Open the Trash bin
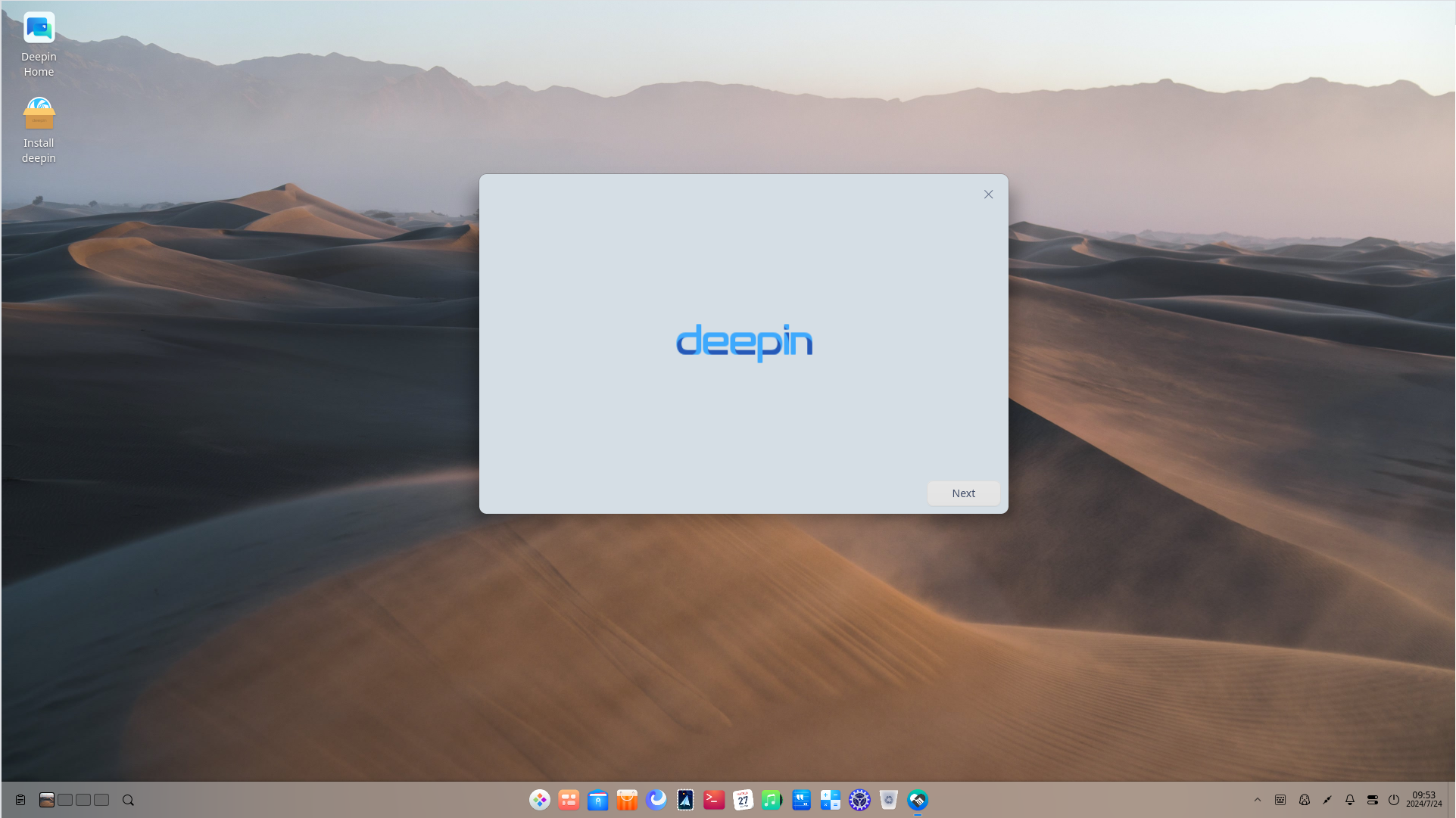Screen dimensions: 1456x818 point(888,800)
